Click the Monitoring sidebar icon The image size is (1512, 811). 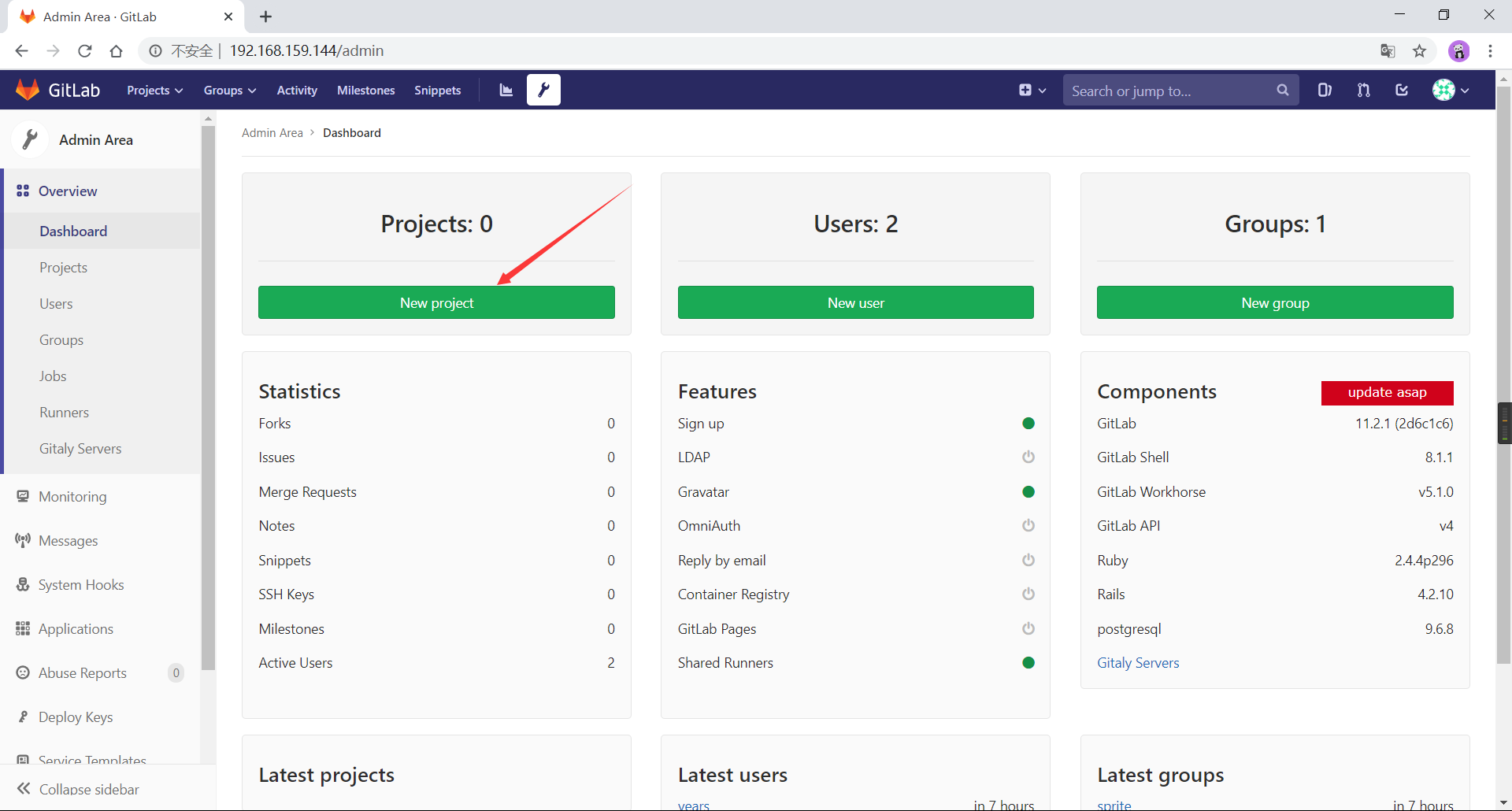tap(23, 496)
